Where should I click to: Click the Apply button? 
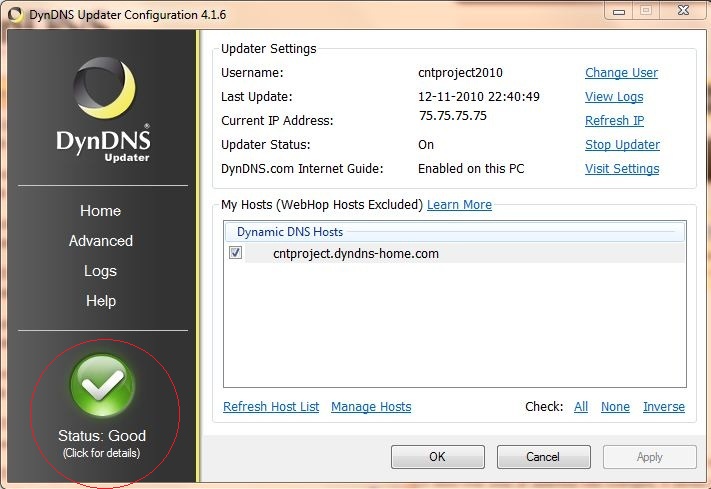click(649, 456)
